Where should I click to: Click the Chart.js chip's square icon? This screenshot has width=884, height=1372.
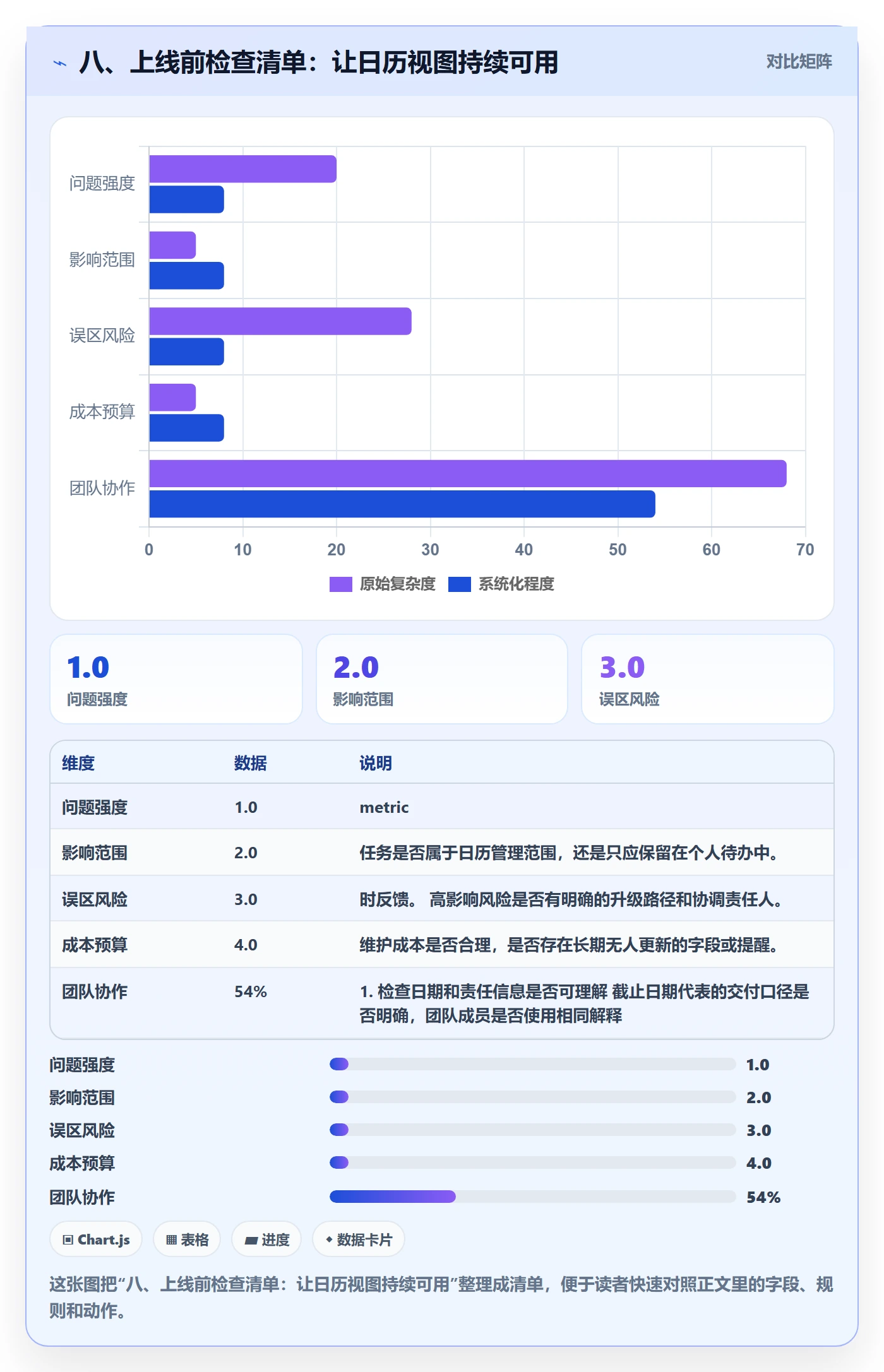tap(68, 1240)
